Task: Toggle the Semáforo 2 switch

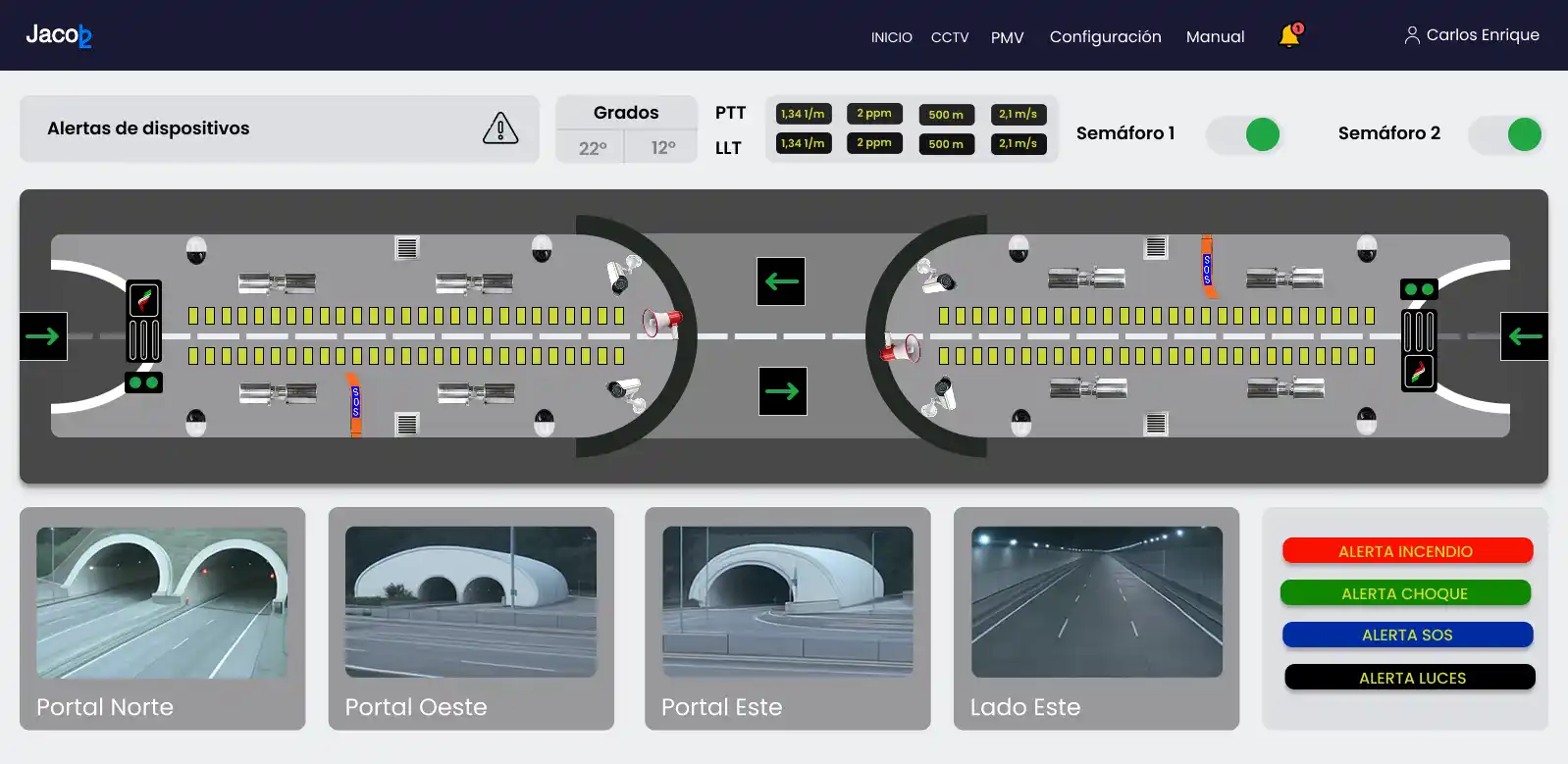Action: pos(1505,134)
